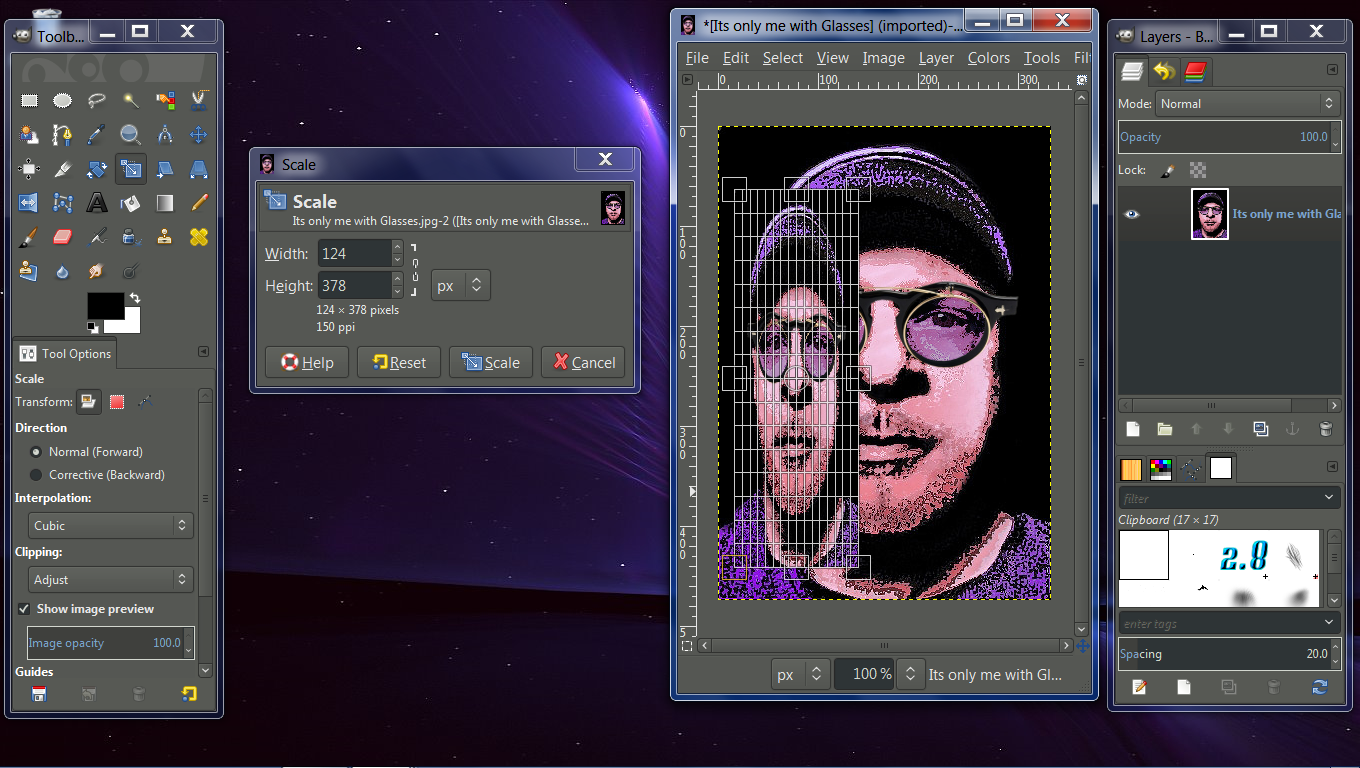The height and width of the screenshot is (768, 1360).
Task: Choose the Rotate tool
Action: coord(96,169)
